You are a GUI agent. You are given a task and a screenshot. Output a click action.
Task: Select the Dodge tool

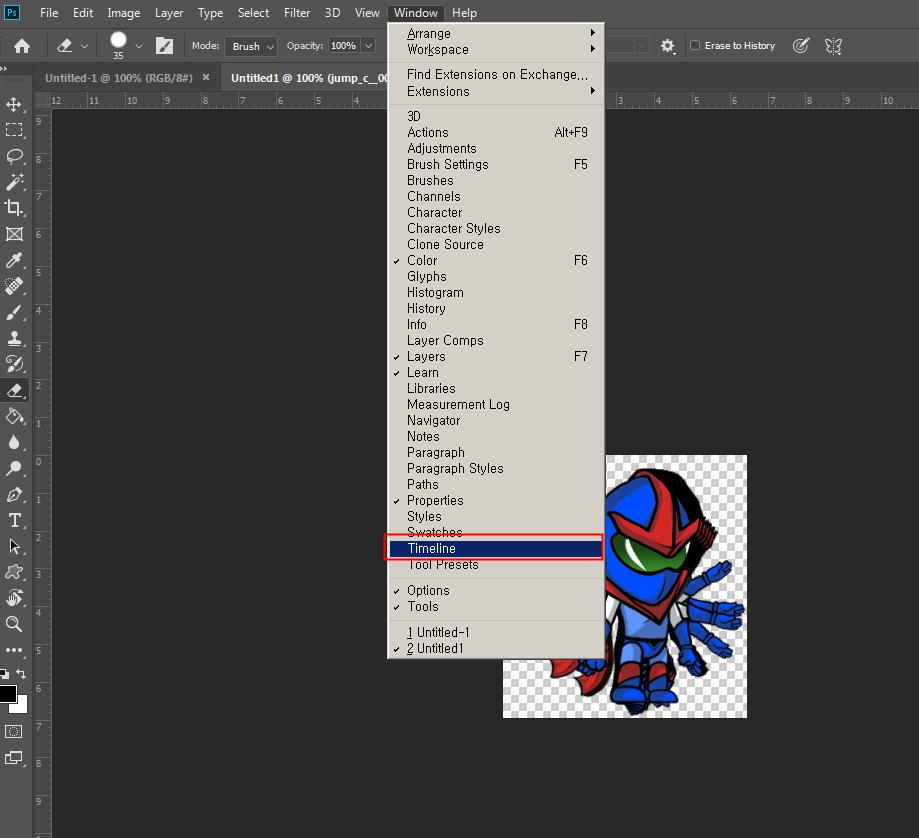click(14, 468)
